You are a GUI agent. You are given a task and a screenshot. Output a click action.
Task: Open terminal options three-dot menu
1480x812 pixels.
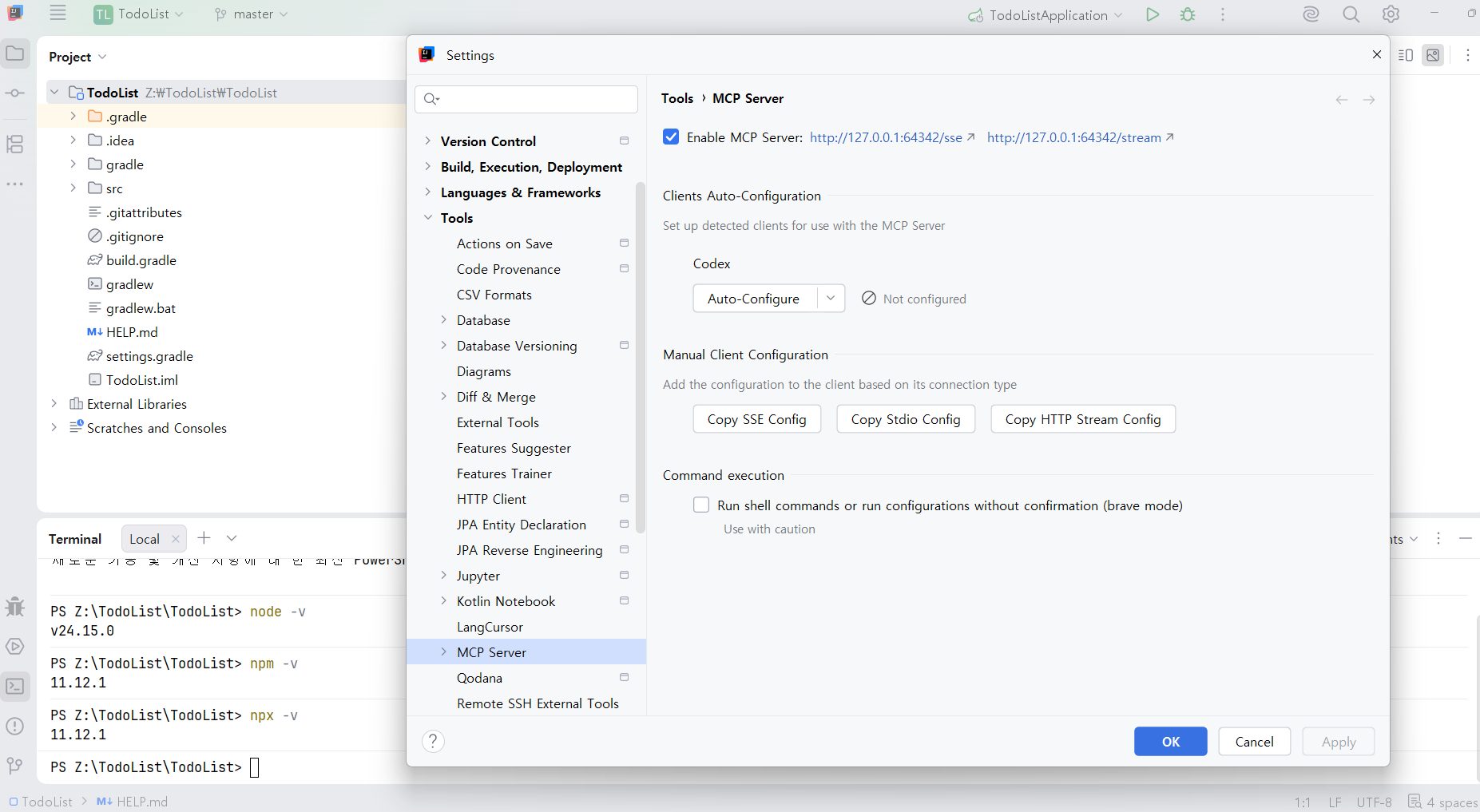1438,538
